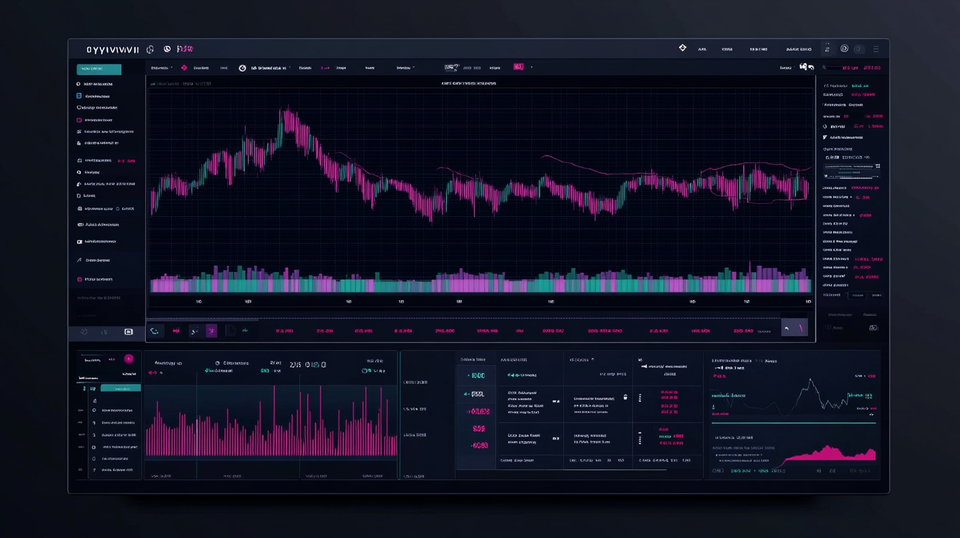Click the circular icon beside the app logo
Viewport: 960px width, 538px height.
coord(150,48)
